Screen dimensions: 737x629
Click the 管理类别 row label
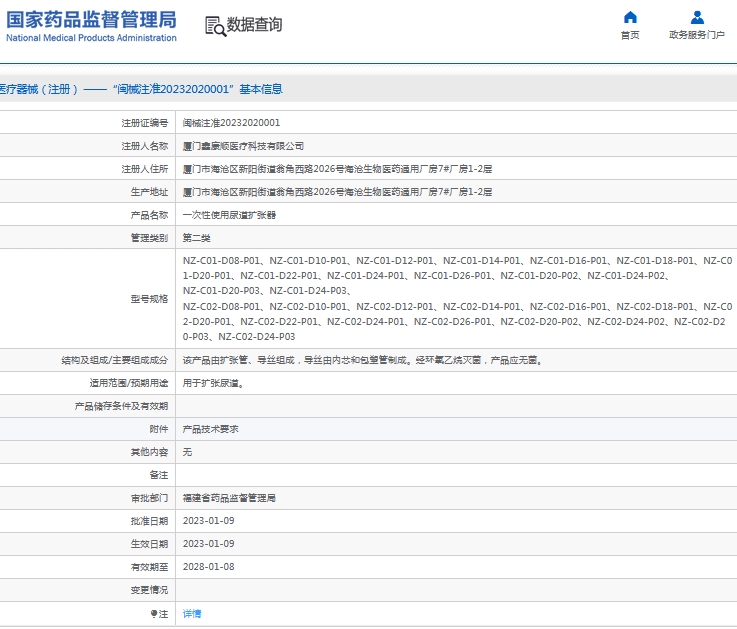[x=149, y=238]
